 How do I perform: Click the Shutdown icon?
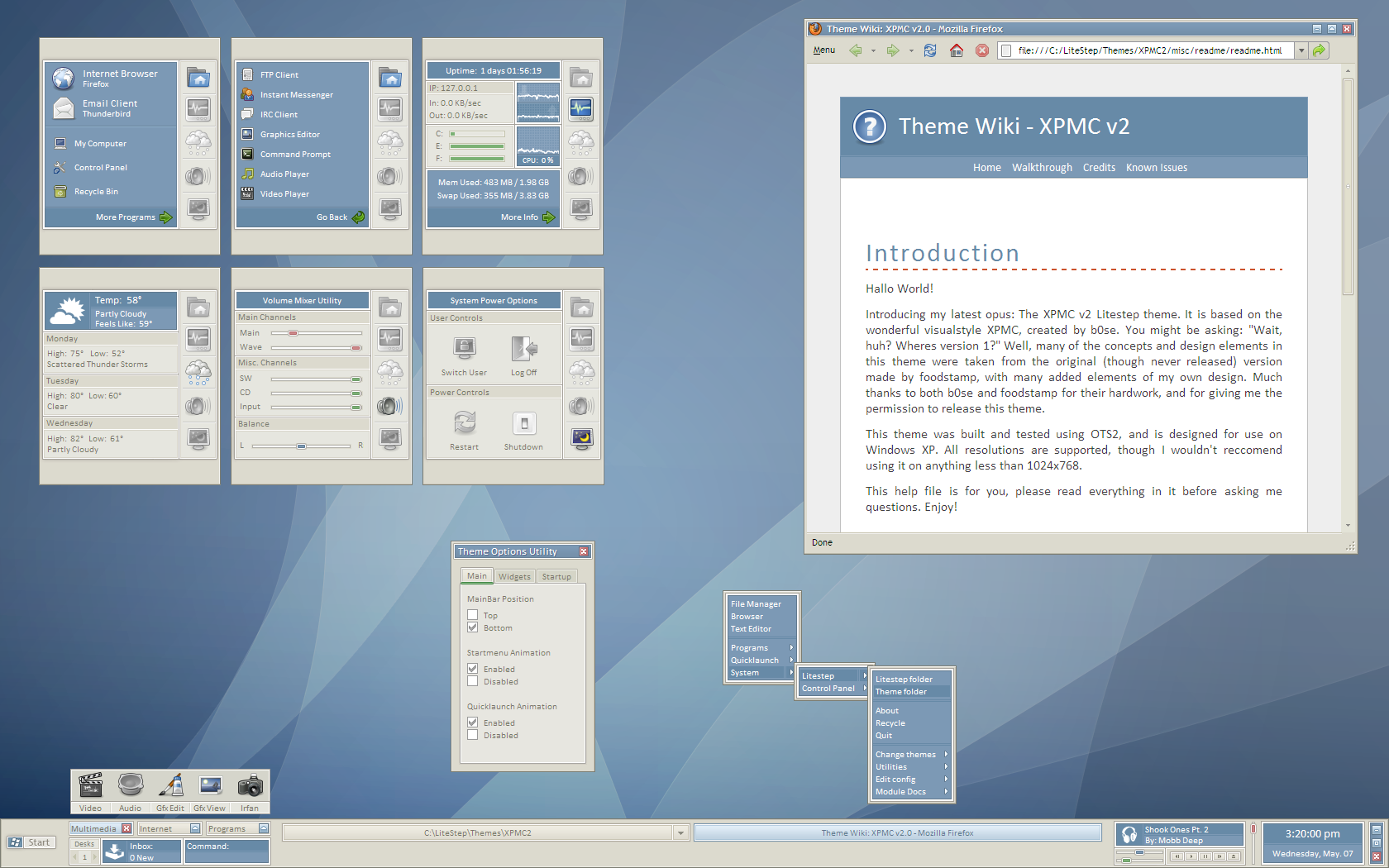click(x=524, y=423)
